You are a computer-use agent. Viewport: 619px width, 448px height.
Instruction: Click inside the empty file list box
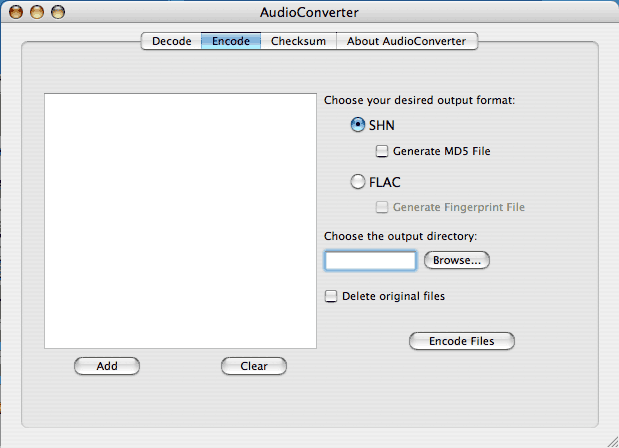click(x=180, y=220)
